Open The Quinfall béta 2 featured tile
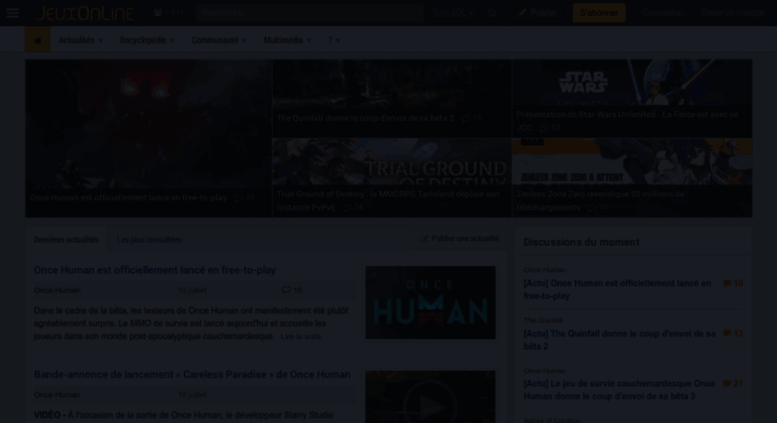Image resolution: width=777 pixels, height=423 pixels. [x=391, y=99]
